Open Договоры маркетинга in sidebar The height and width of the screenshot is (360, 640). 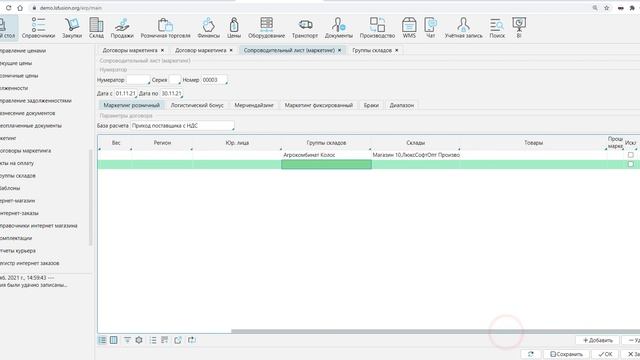[x=25, y=151]
